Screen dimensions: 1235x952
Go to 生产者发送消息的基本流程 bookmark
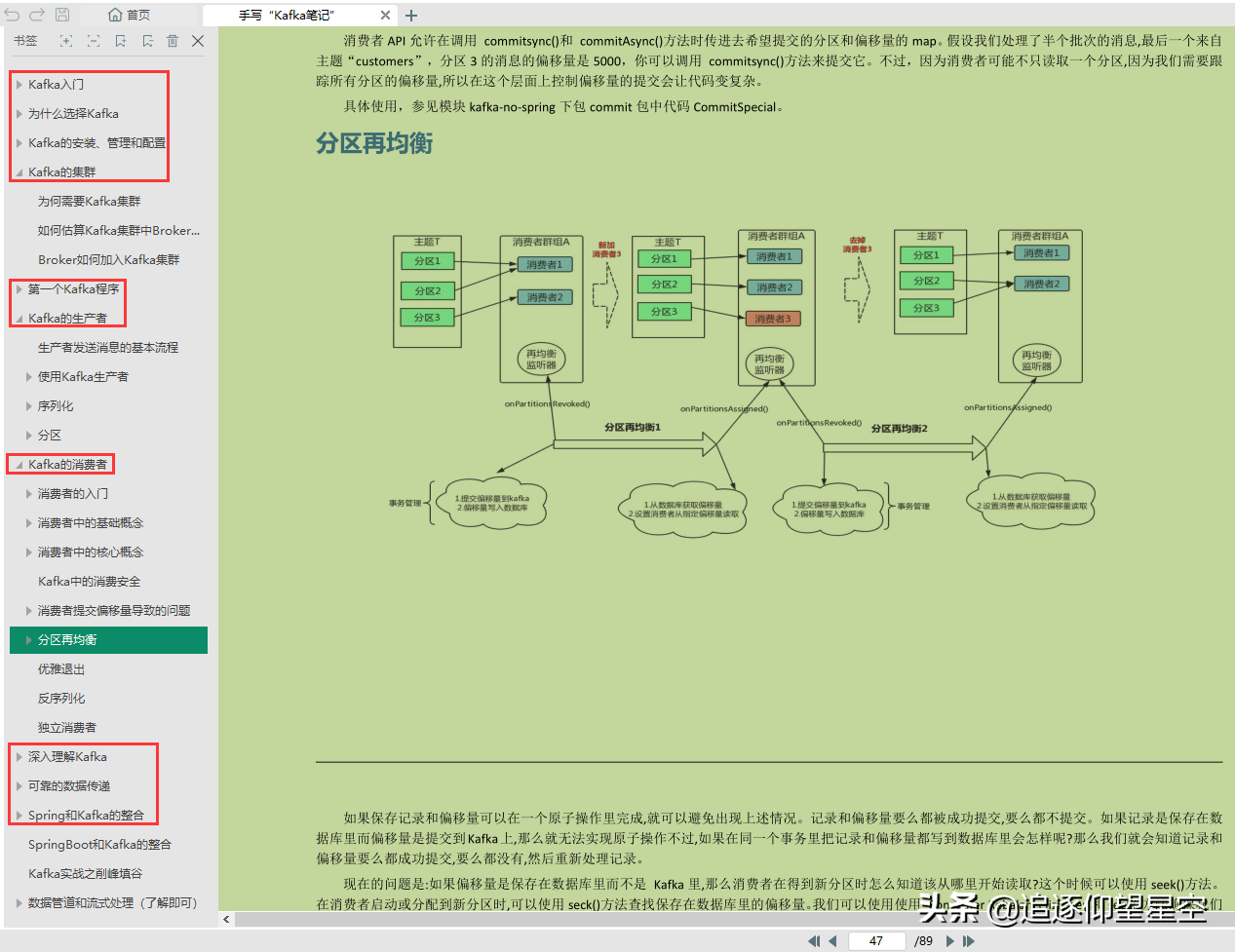[108, 348]
